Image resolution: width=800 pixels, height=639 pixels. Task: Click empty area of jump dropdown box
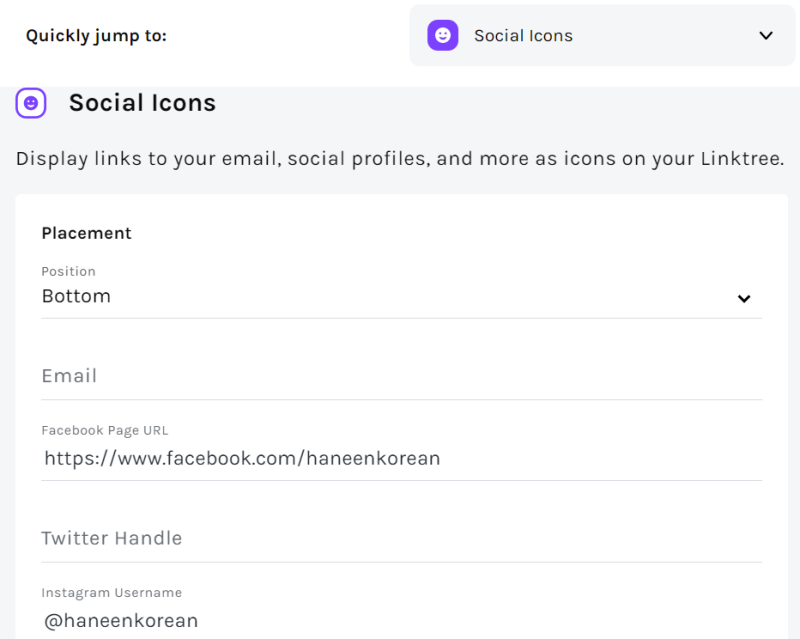click(660, 36)
